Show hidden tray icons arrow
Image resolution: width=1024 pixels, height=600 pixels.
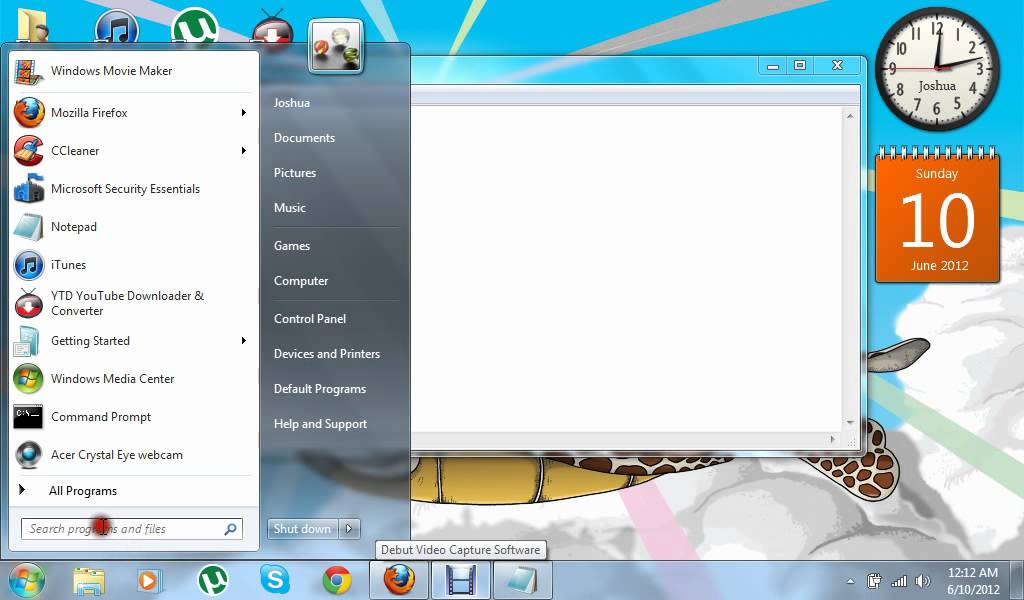click(850, 580)
